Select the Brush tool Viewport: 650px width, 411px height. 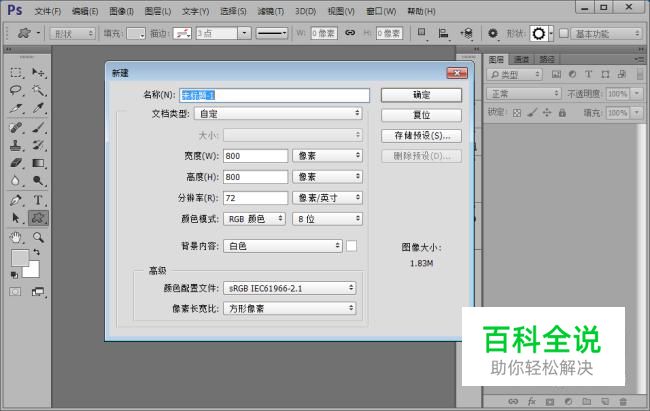click(x=38, y=127)
